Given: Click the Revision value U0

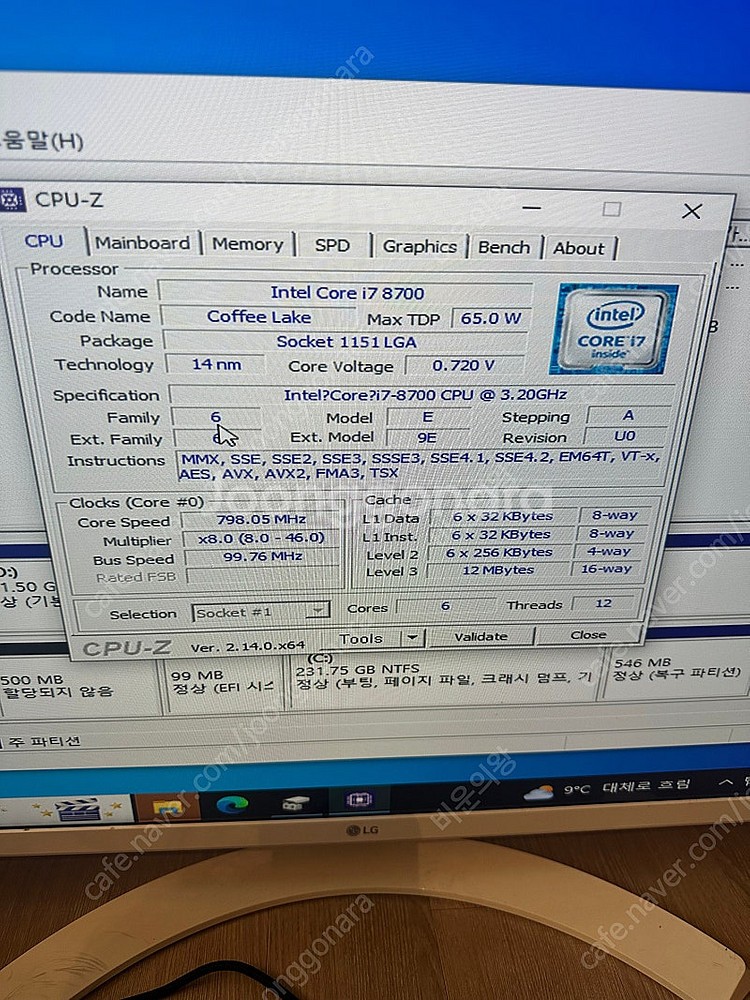Looking at the screenshot, I should [x=625, y=436].
